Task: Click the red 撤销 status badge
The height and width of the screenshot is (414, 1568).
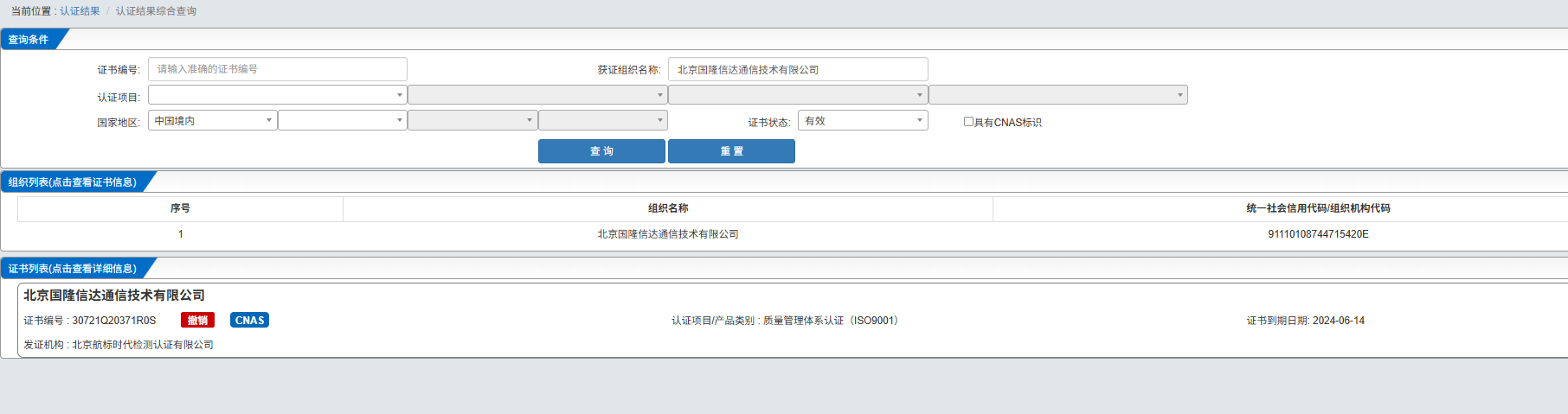Action: 197,321
